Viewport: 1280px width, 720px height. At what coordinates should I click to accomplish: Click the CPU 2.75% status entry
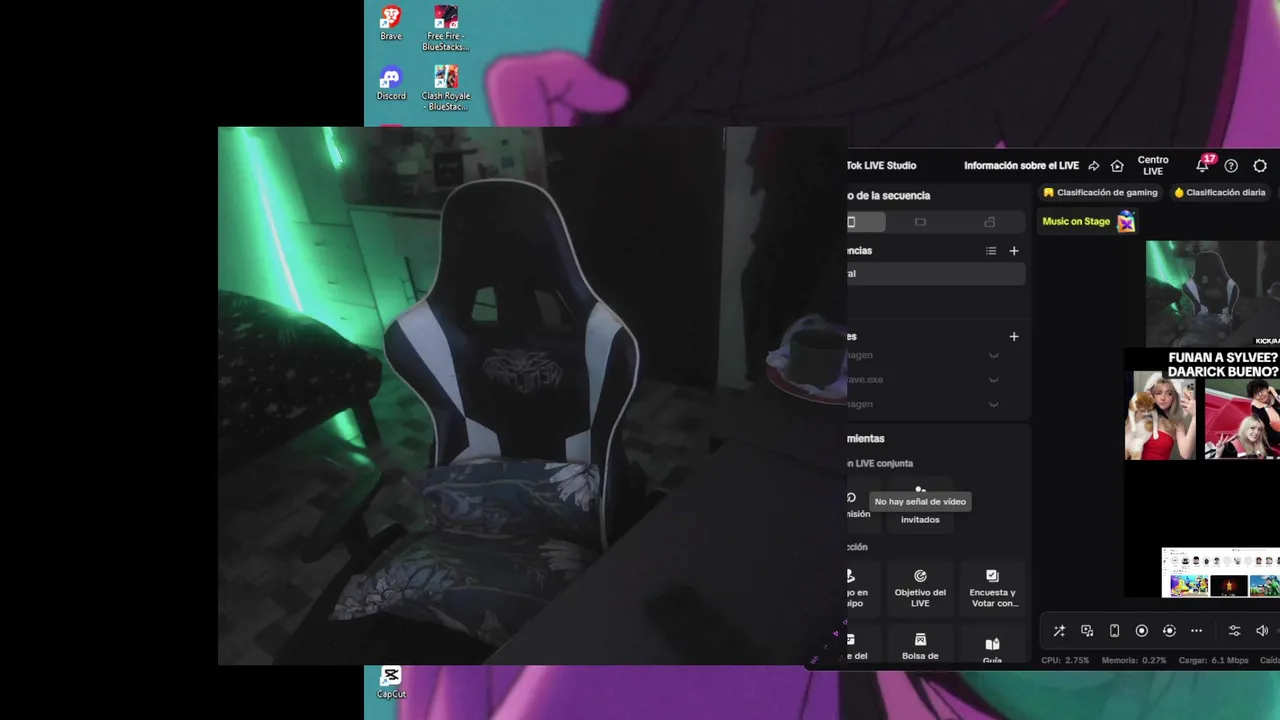click(x=1065, y=660)
